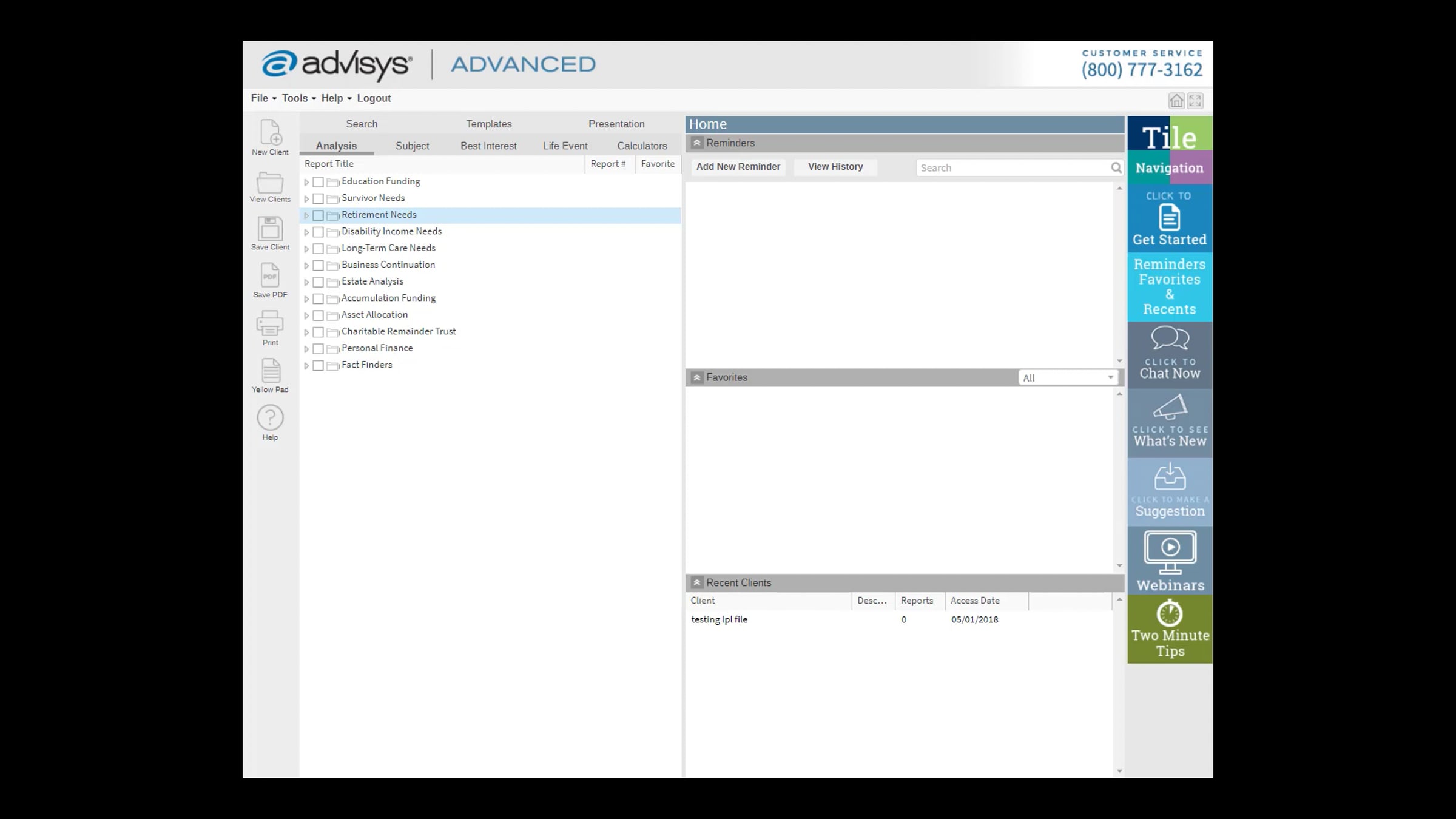Click the Add New Reminder button
The width and height of the screenshot is (1456, 819).
pyautogui.click(x=738, y=167)
